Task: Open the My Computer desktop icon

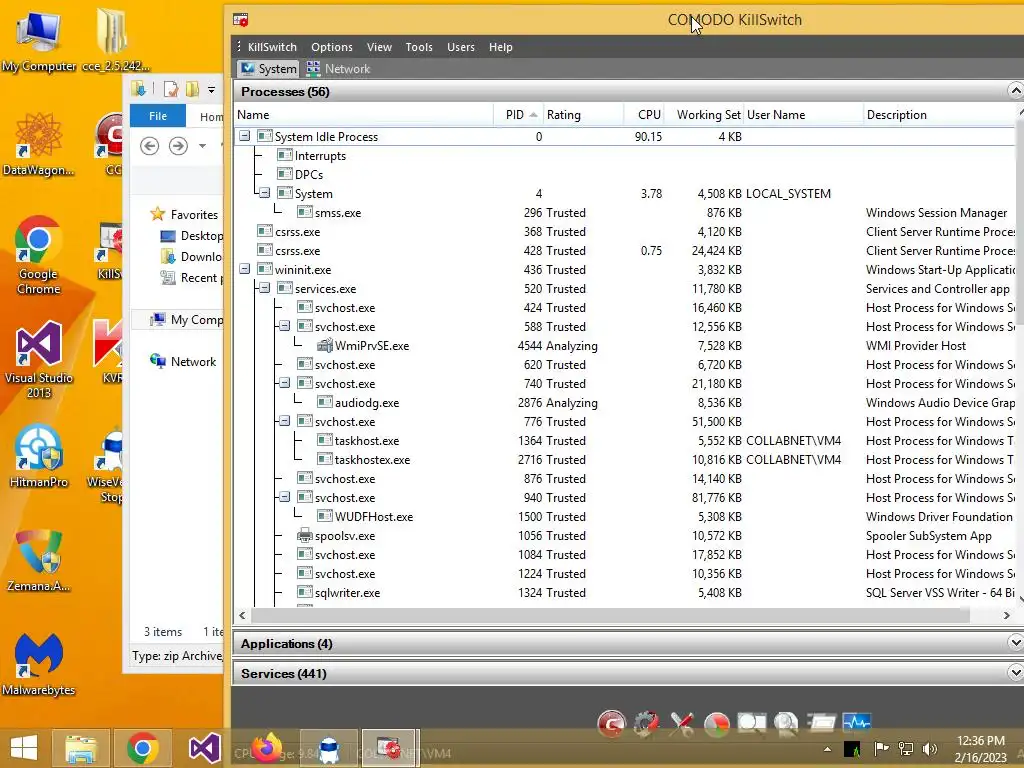Action: coord(39,40)
